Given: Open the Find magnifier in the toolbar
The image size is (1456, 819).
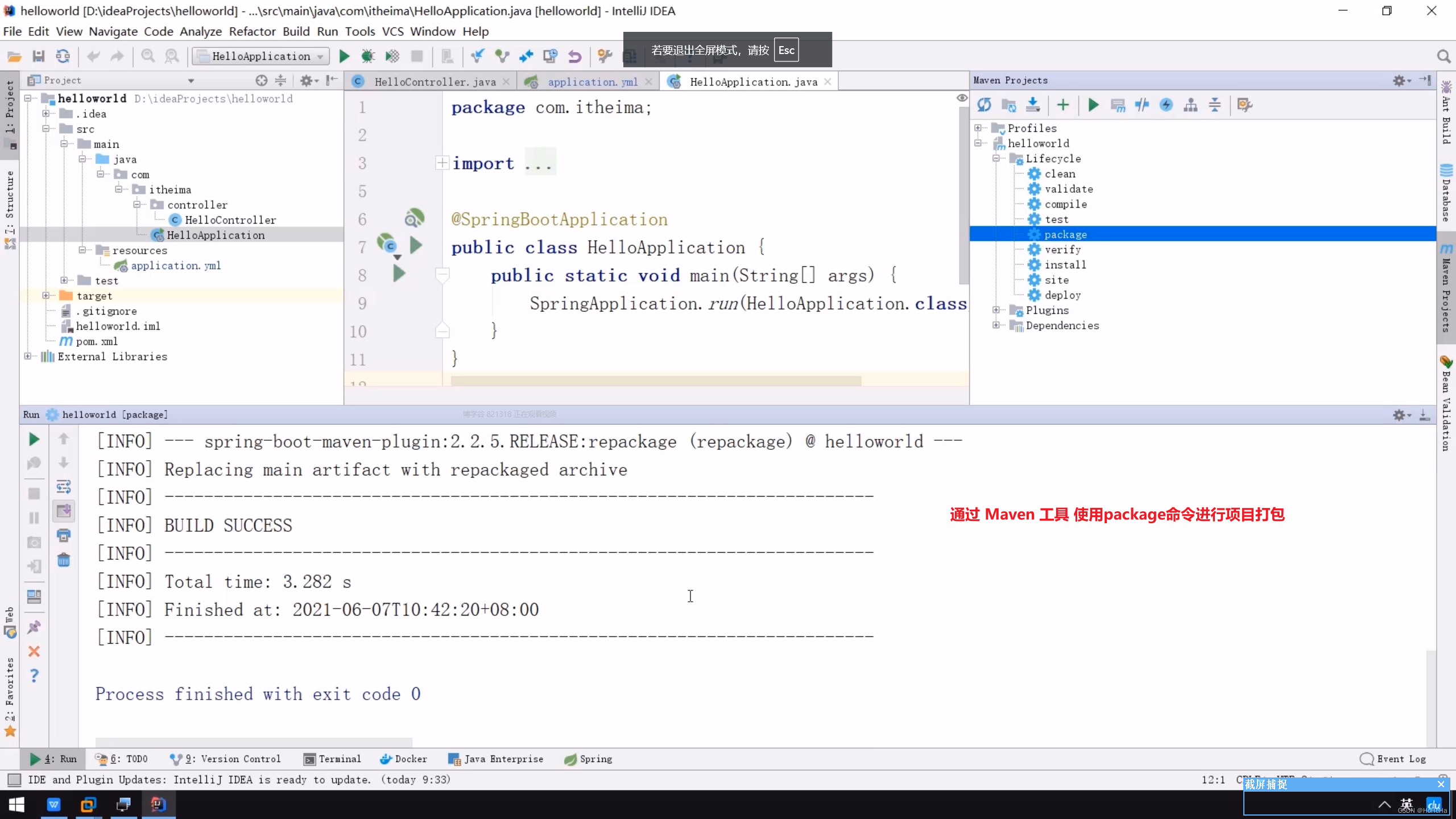Looking at the screenshot, I should click(x=148, y=56).
